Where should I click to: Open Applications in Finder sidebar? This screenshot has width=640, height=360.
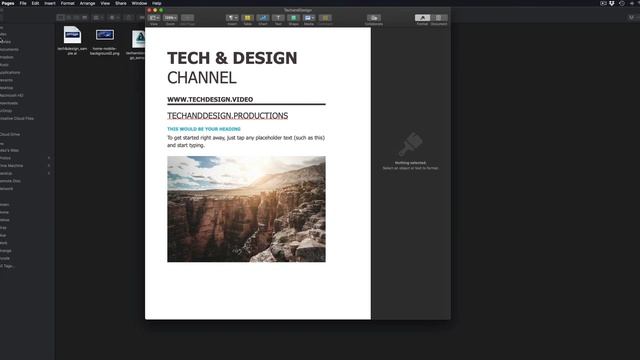10,72
